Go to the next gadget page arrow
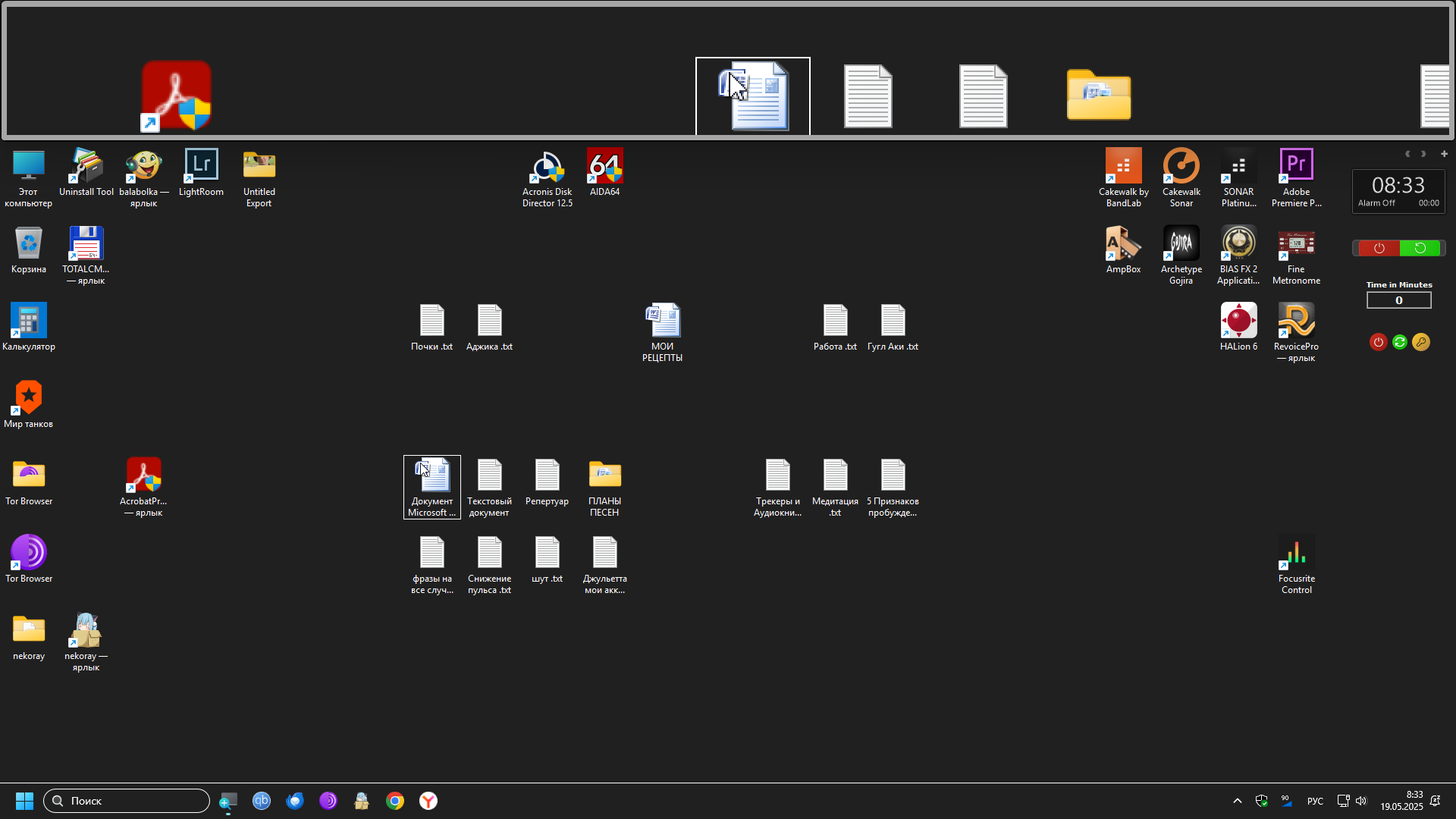 pos(1423,154)
